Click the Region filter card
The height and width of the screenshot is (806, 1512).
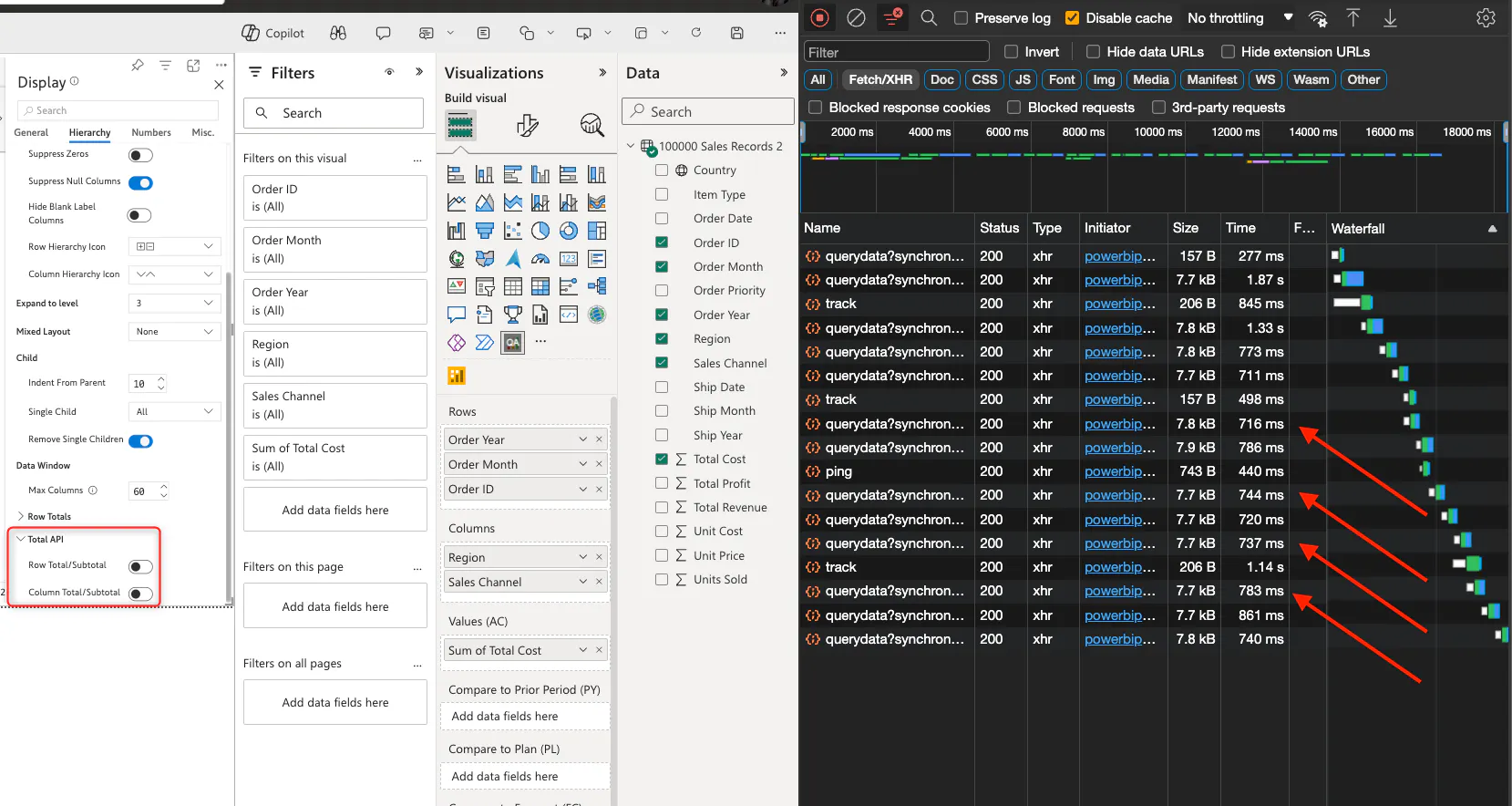pyautogui.click(x=335, y=353)
